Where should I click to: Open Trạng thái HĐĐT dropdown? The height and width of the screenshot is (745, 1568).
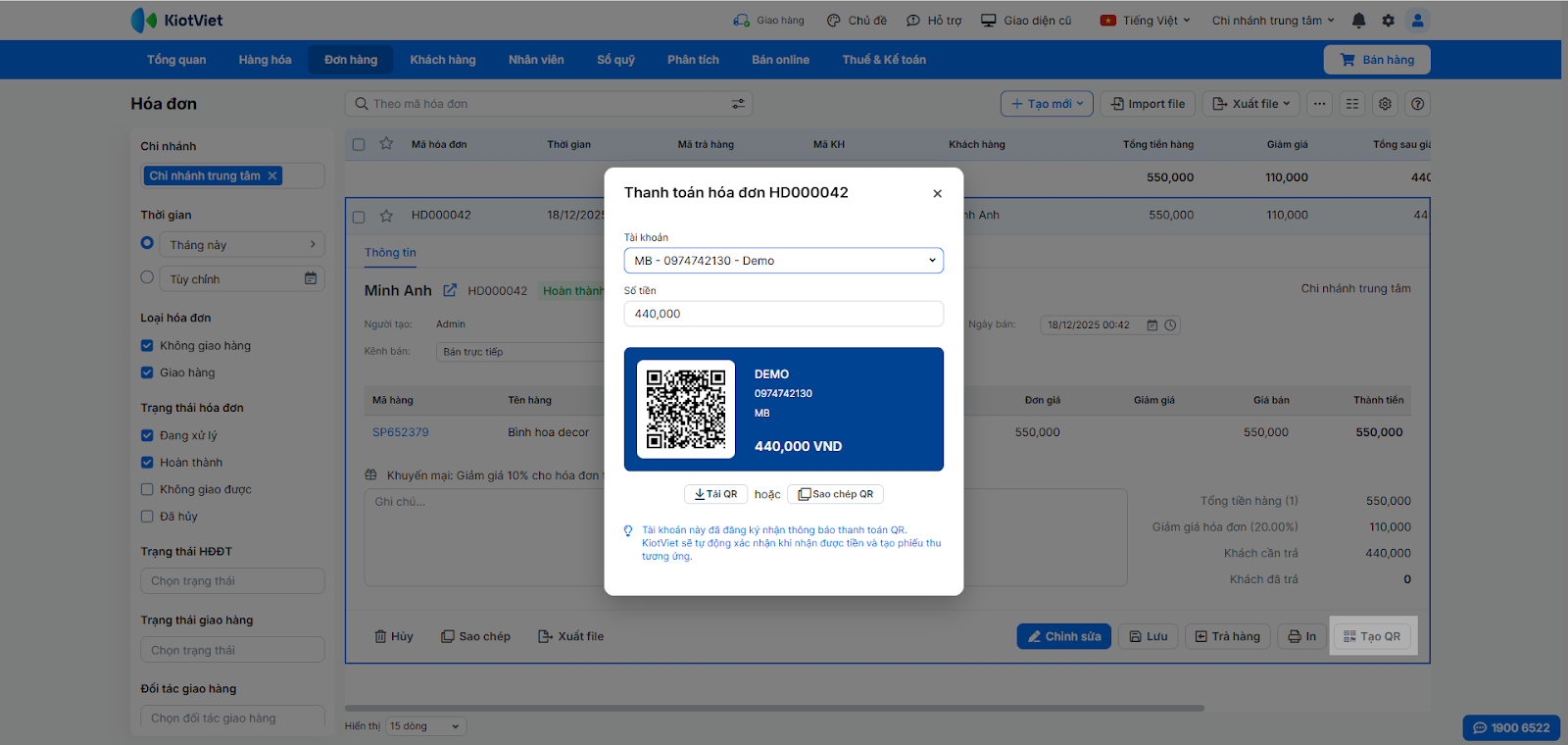click(232, 581)
